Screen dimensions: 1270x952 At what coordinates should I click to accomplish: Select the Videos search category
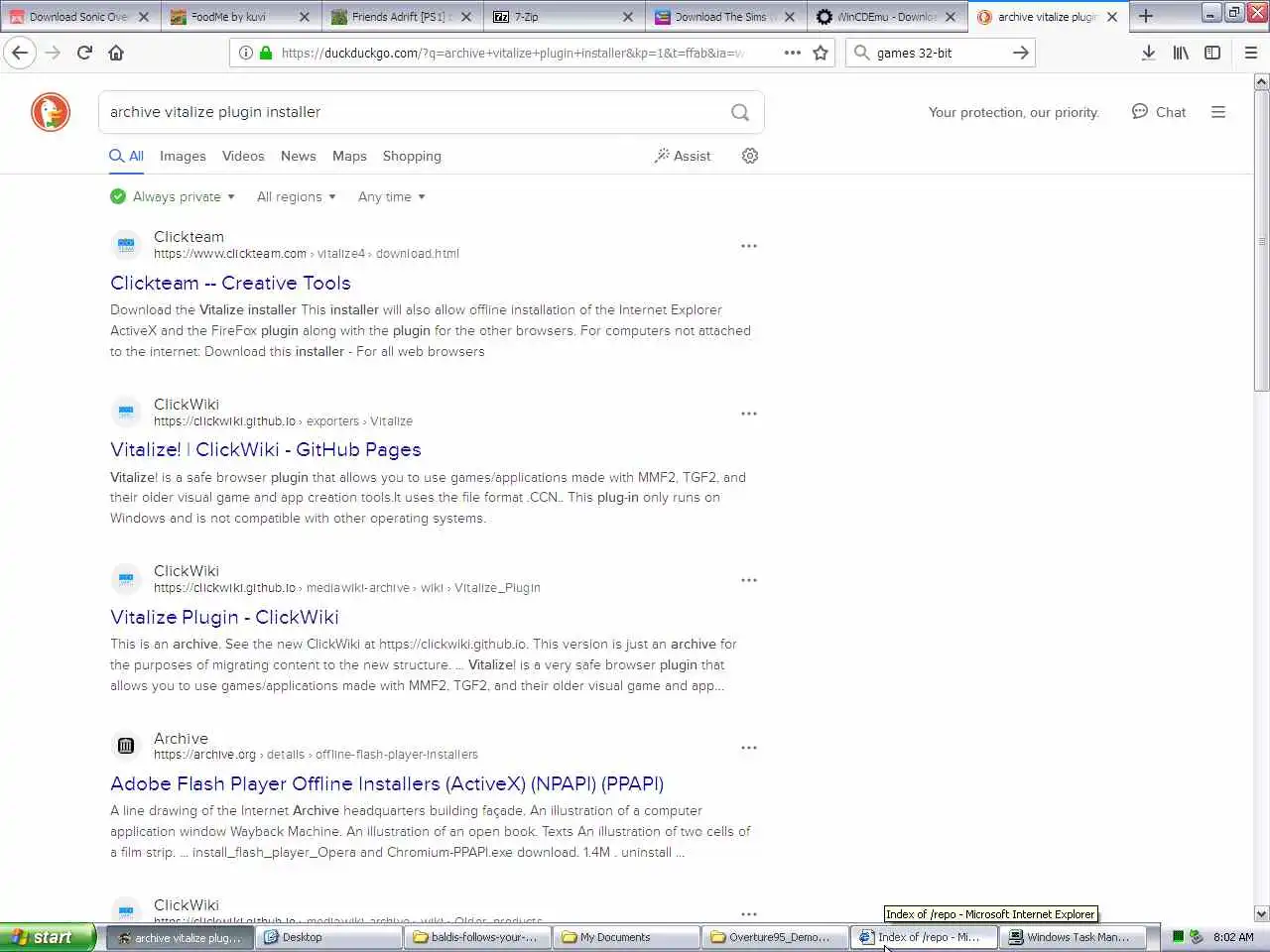click(243, 156)
